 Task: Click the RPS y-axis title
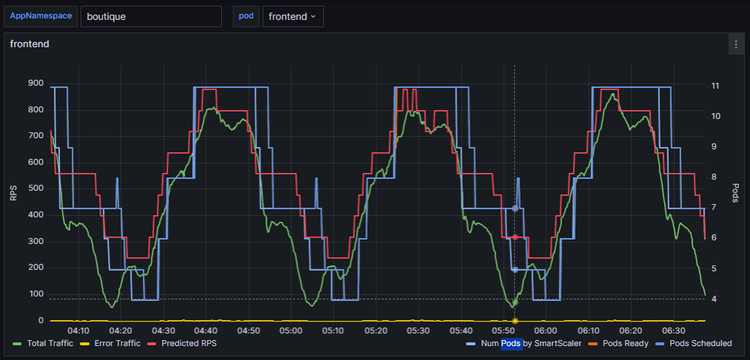(x=13, y=194)
